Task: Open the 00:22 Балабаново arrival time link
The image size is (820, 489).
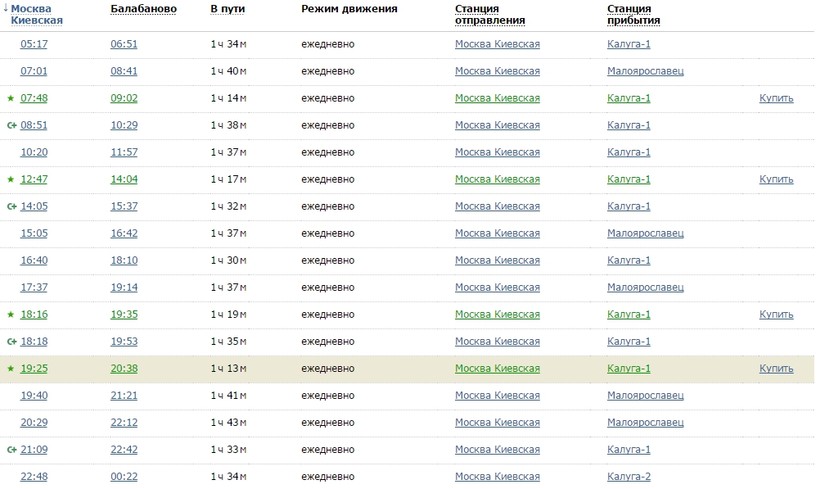Action: [124, 476]
